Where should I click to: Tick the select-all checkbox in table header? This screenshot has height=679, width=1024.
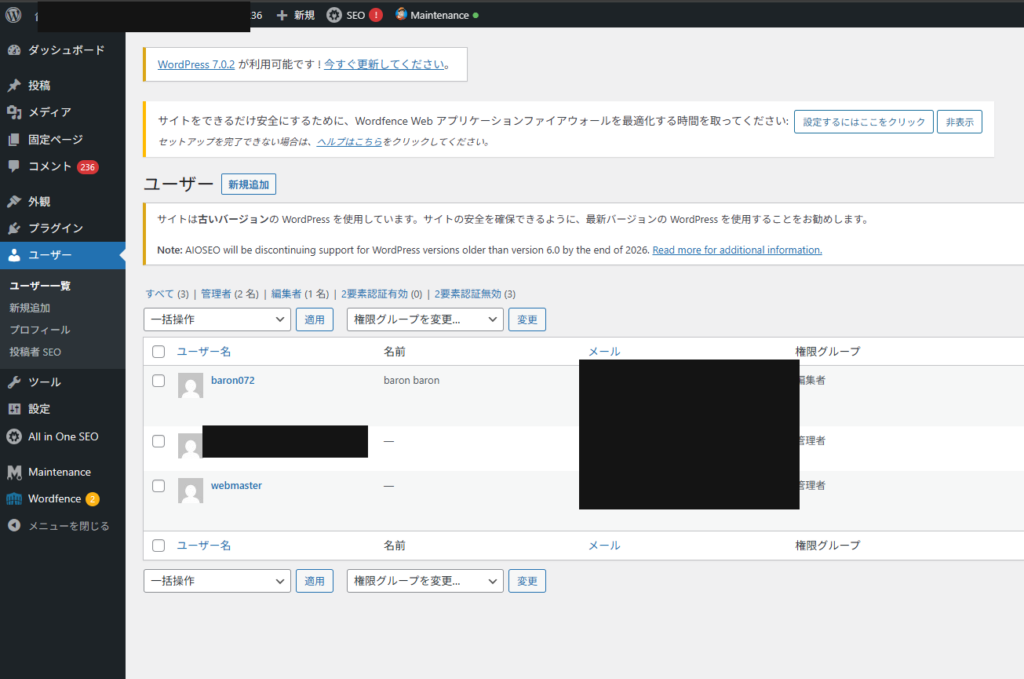159,352
